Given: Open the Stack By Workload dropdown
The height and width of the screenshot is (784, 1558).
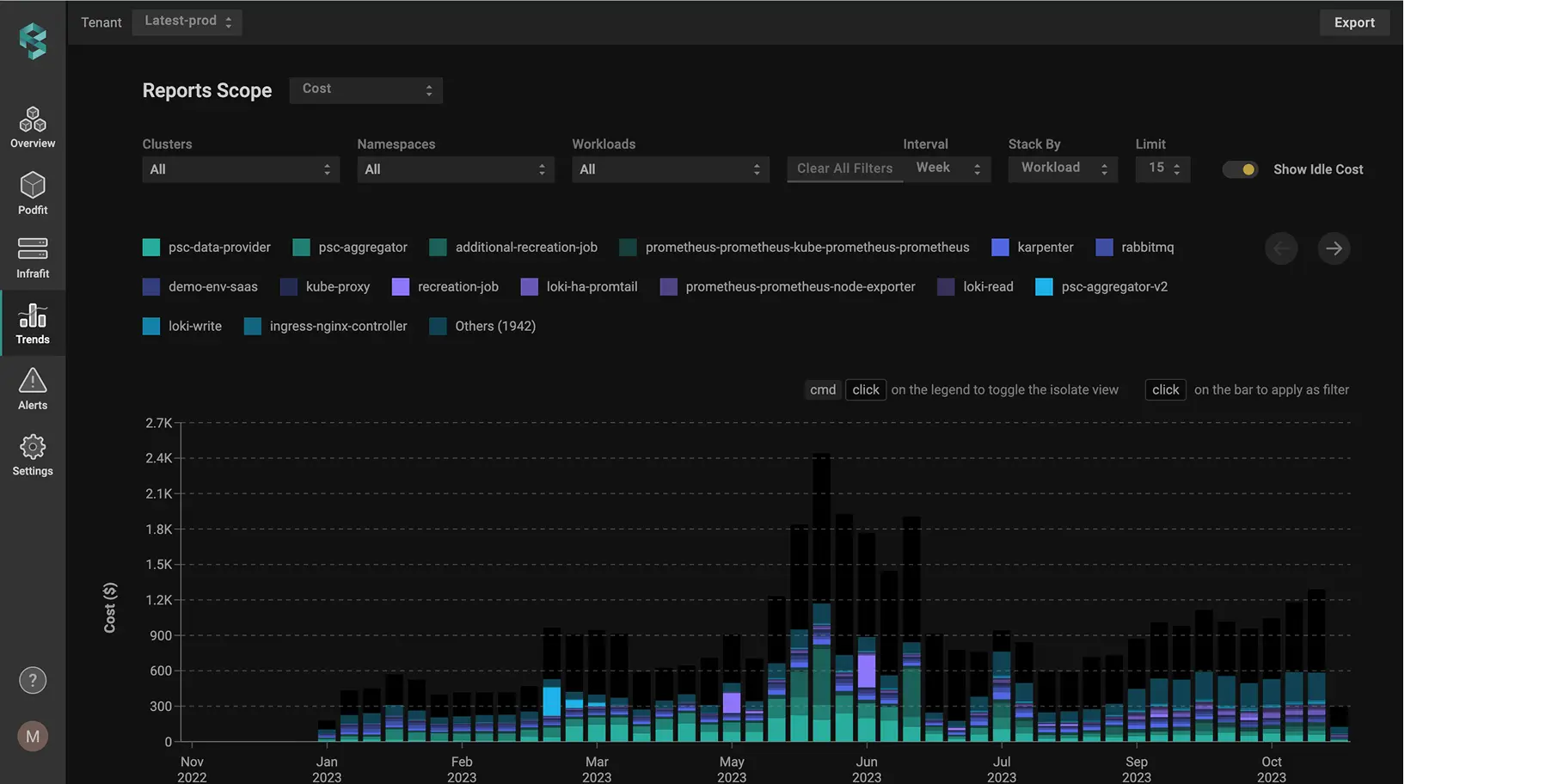Looking at the screenshot, I should click(1062, 168).
